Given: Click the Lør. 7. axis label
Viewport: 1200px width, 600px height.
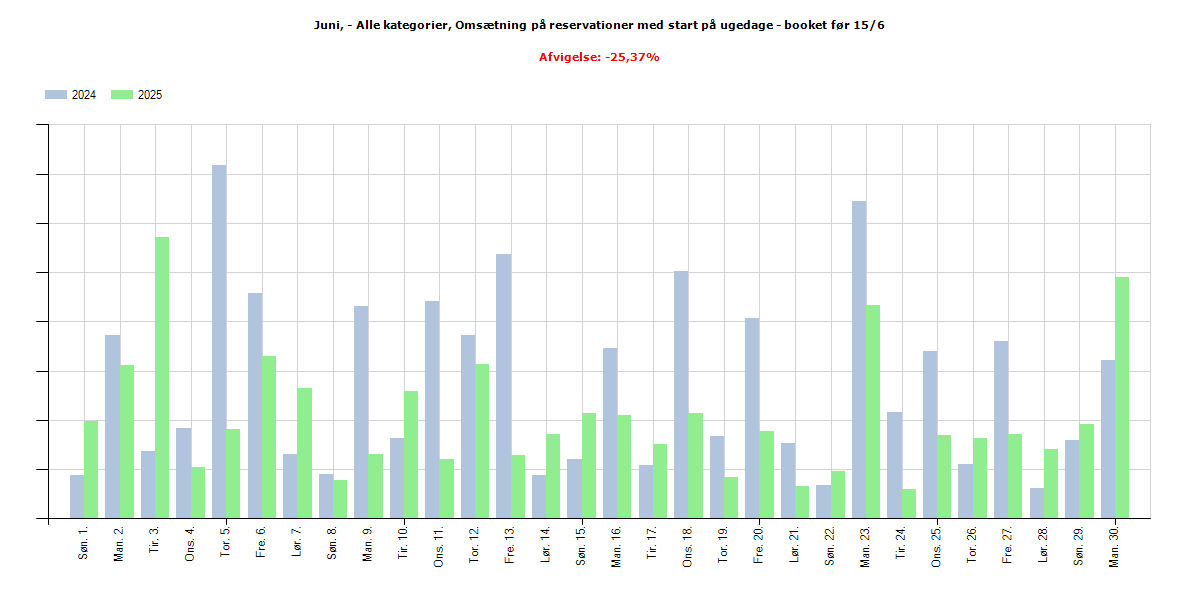Looking at the screenshot, I should tap(297, 540).
